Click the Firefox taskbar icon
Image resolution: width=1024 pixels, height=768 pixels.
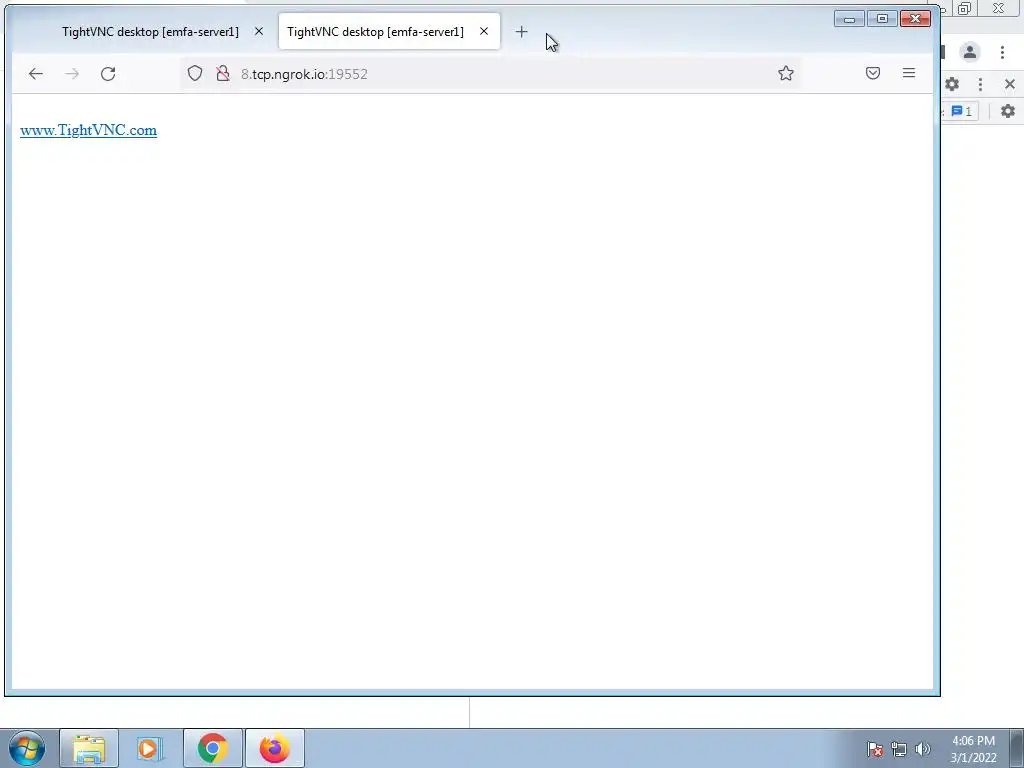274,748
